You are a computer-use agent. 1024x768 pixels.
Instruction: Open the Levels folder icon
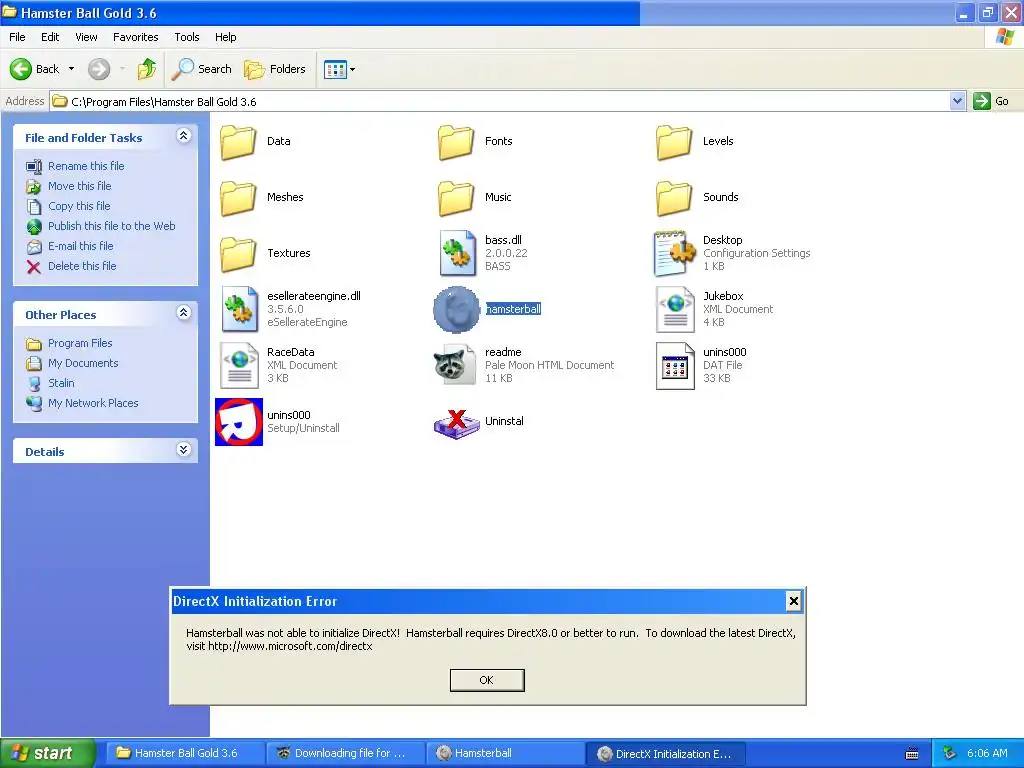point(674,142)
